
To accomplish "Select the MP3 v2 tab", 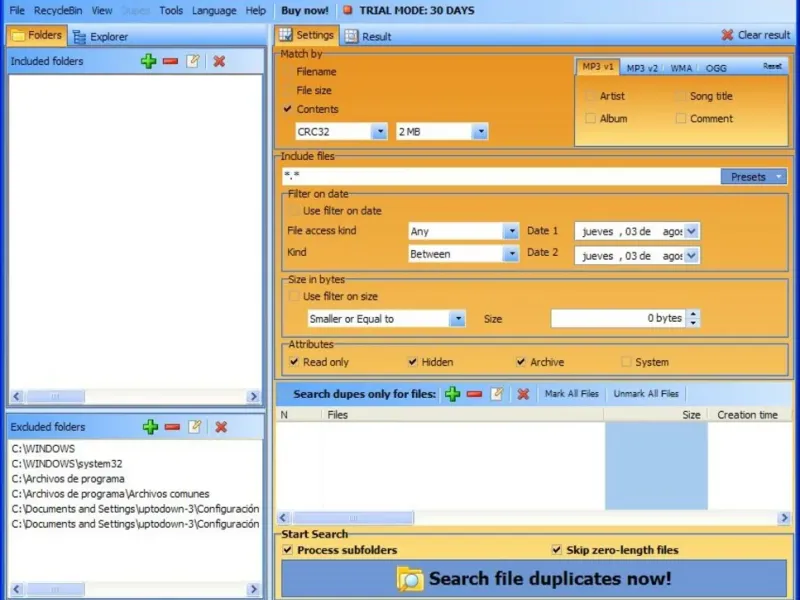I will (642, 68).
